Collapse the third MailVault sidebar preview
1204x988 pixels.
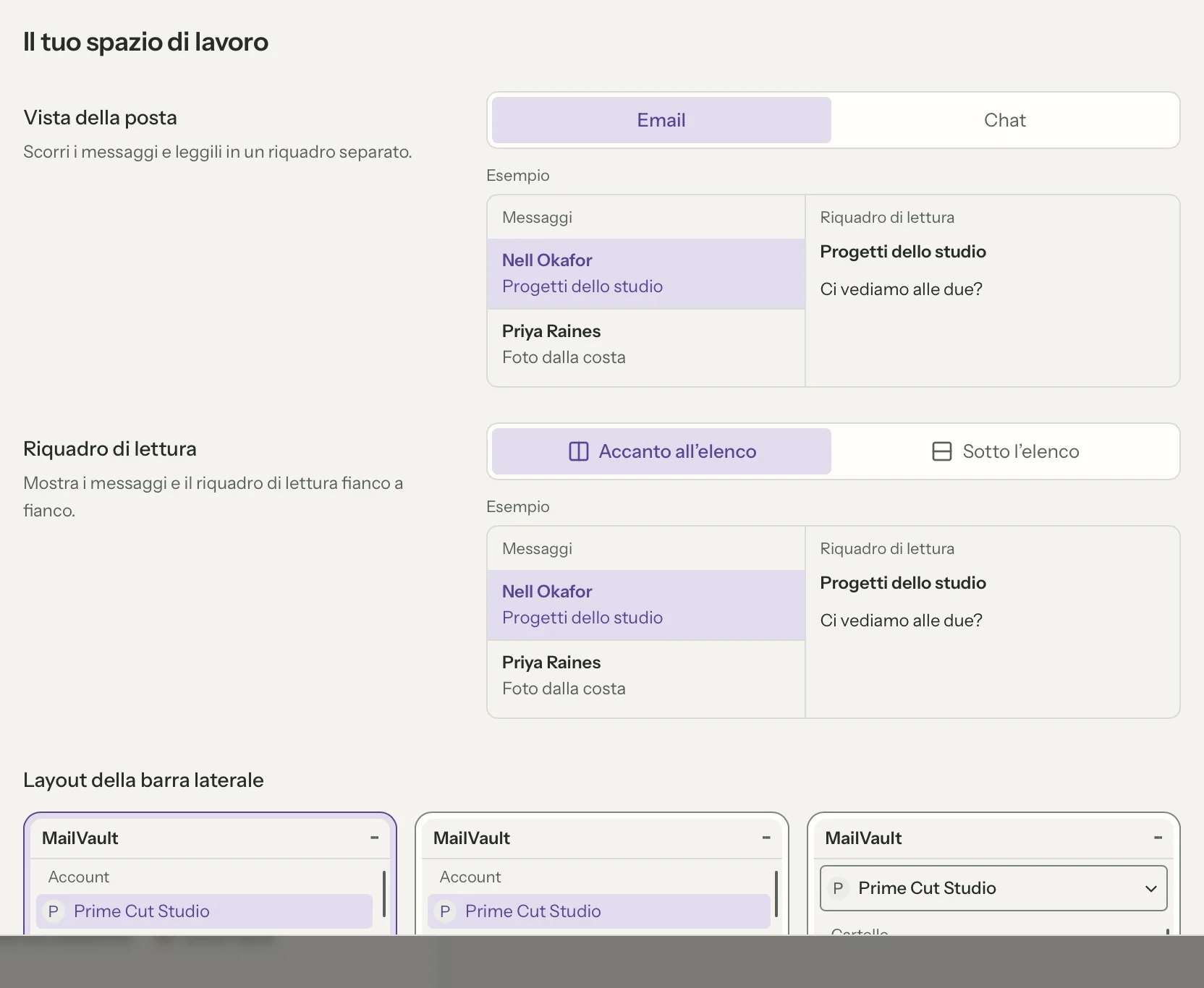point(1158,838)
